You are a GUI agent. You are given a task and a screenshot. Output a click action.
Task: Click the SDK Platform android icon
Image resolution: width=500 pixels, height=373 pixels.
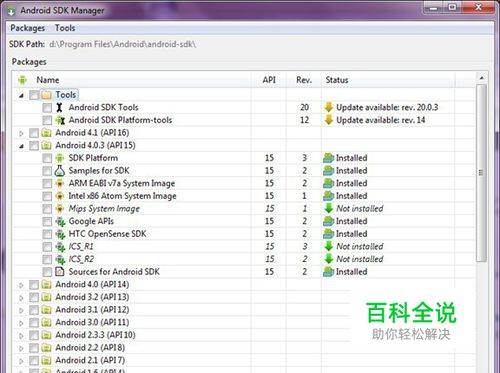(x=60, y=158)
